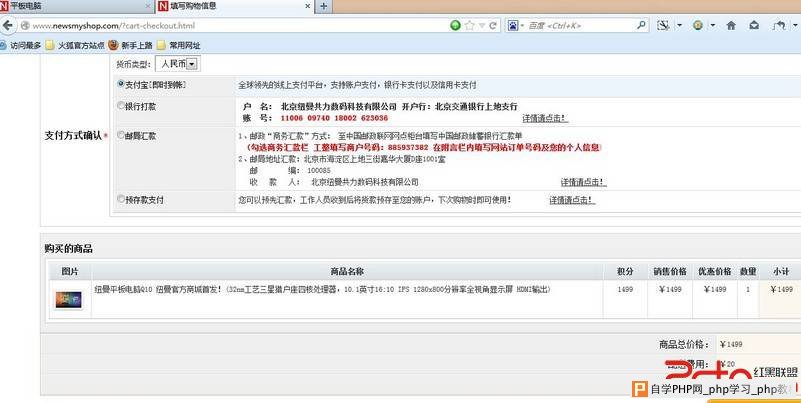Image resolution: width=801 pixels, height=403 pixels.
Task: Click the 销售价格 column header
Action: (670, 271)
